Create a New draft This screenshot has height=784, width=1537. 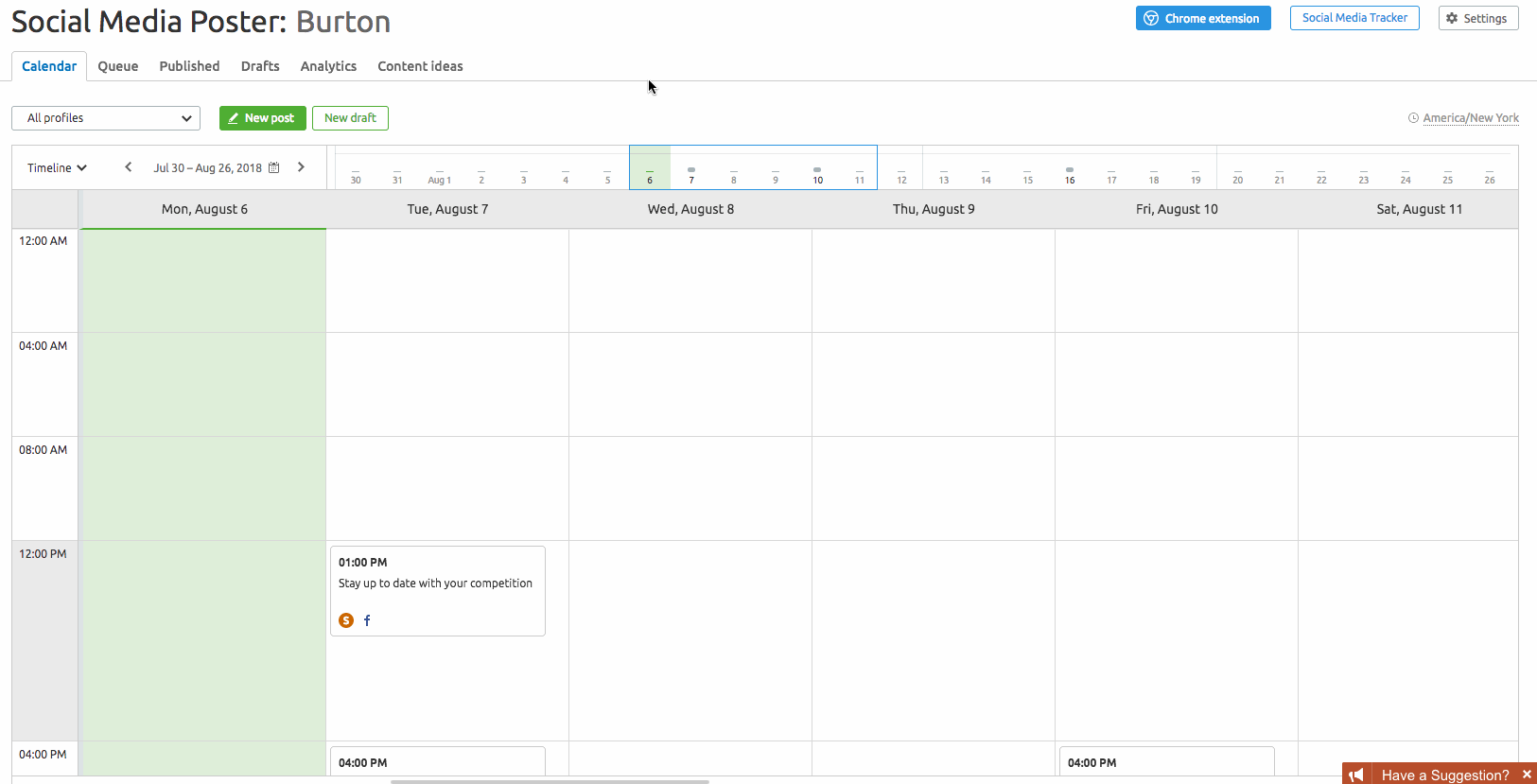pyautogui.click(x=350, y=118)
